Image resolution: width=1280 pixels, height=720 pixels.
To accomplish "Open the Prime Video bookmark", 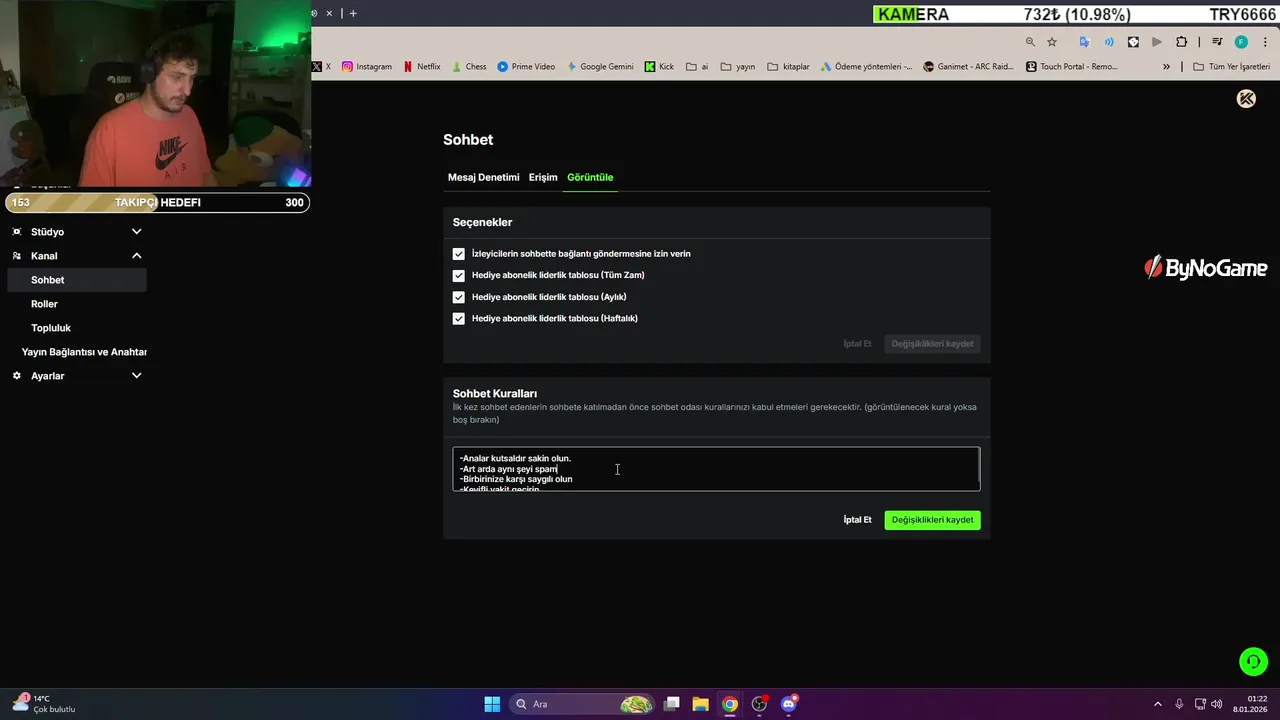I will click(526, 67).
